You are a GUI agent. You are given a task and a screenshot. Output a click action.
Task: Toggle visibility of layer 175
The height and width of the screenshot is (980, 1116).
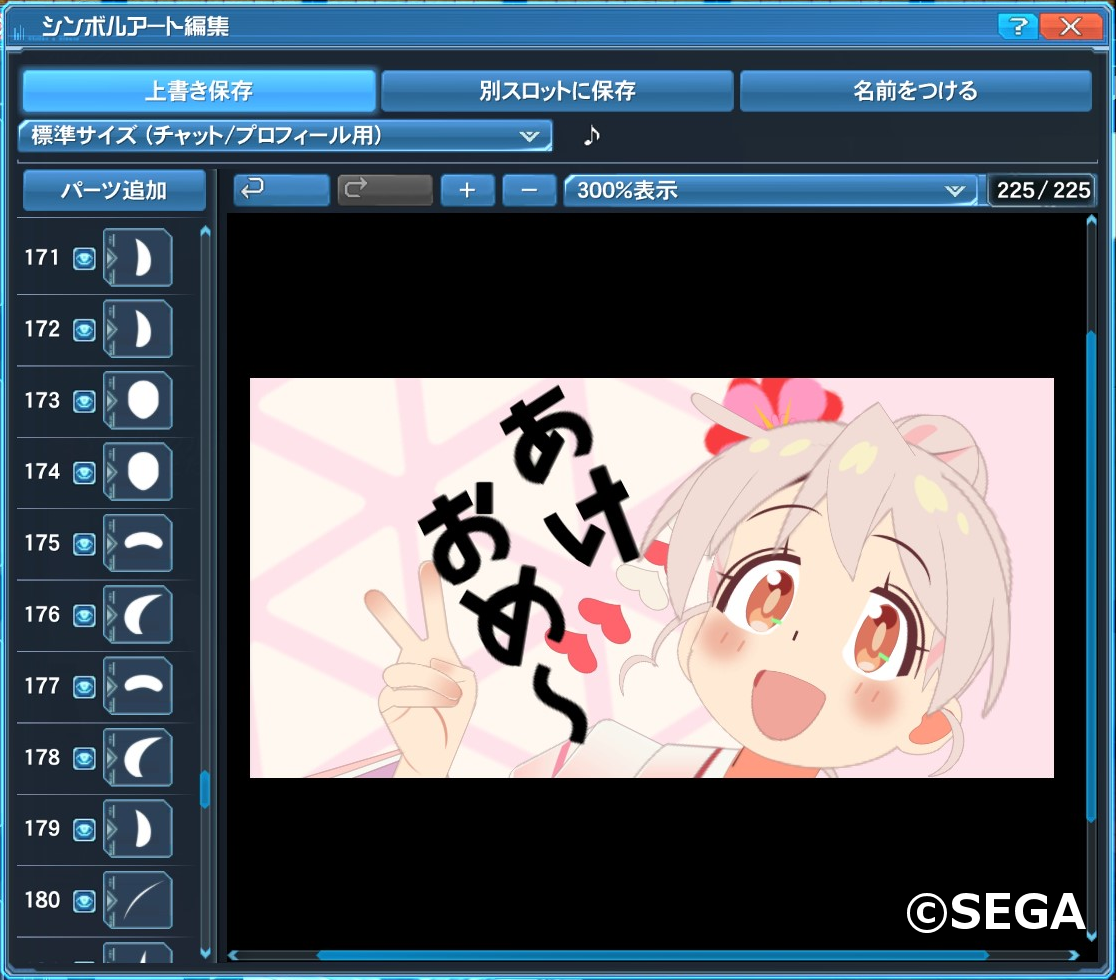pyautogui.click(x=84, y=544)
